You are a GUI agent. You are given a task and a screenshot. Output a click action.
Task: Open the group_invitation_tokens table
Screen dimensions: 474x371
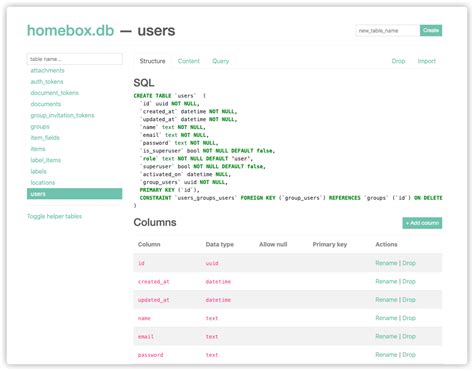(62, 115)
